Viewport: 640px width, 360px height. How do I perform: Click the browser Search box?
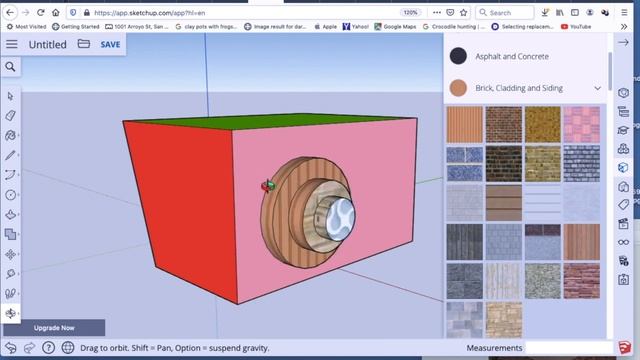tap(505, 13)
